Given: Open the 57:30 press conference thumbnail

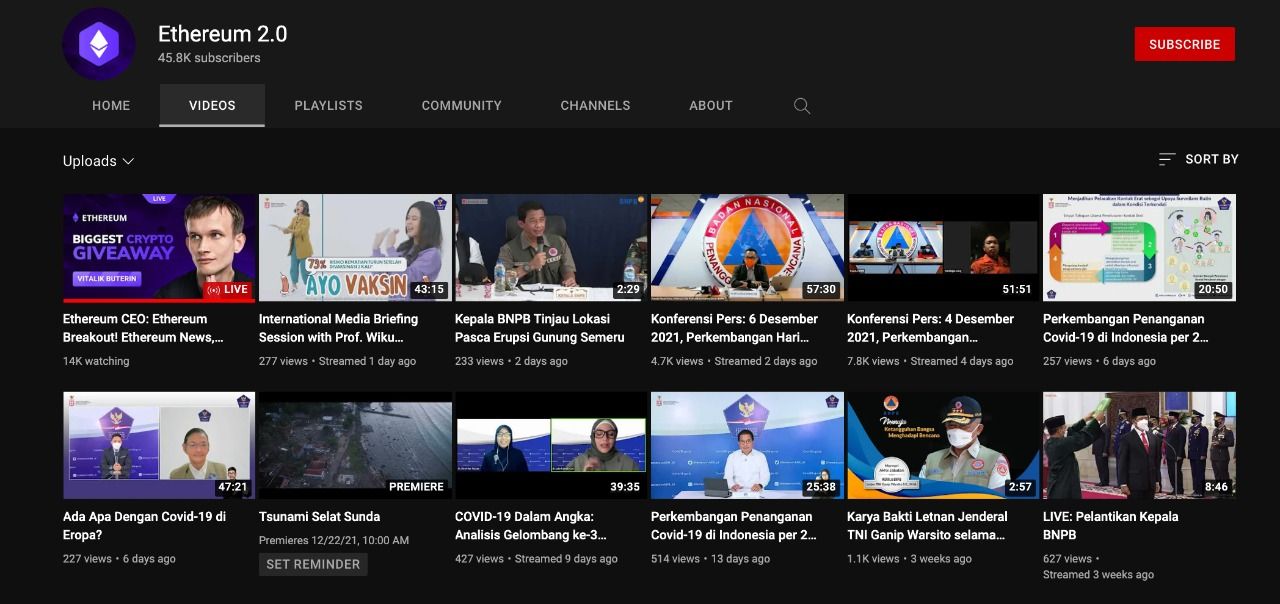Looking at the screenshot, I should click(x=747, y=248).
